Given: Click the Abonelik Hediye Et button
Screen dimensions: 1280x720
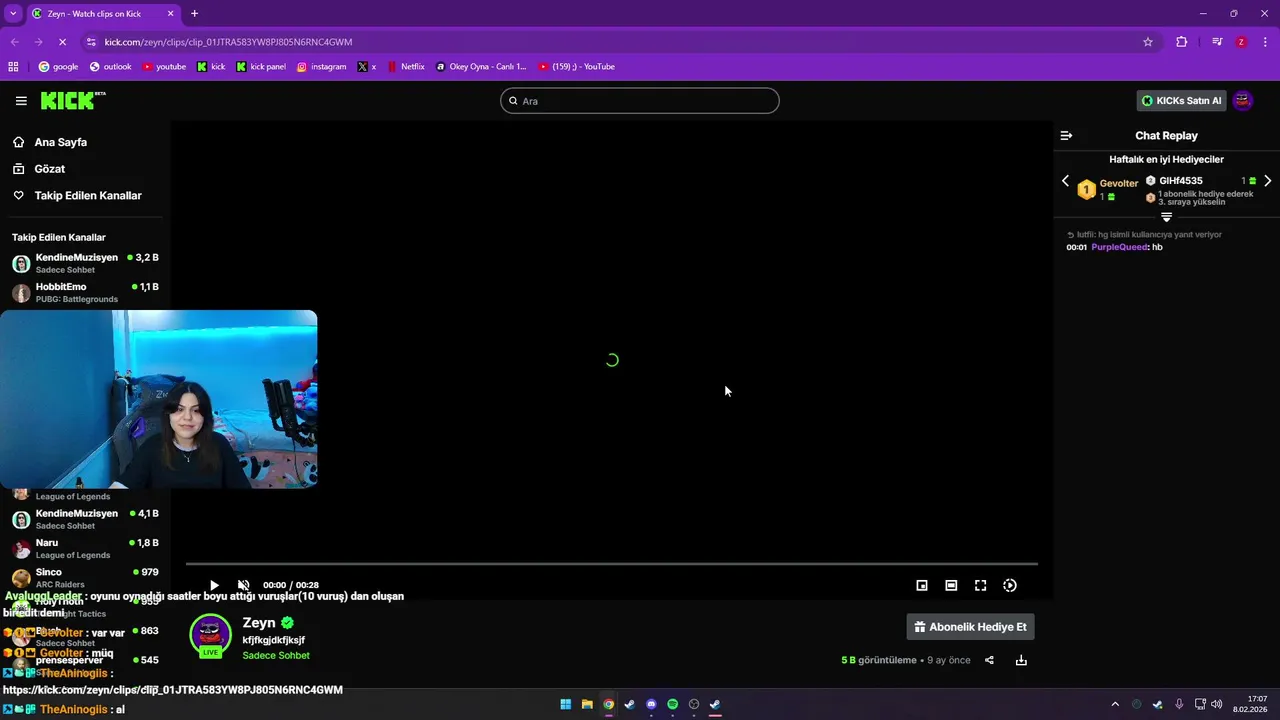Looking at the screenshot, I should 970,627.
